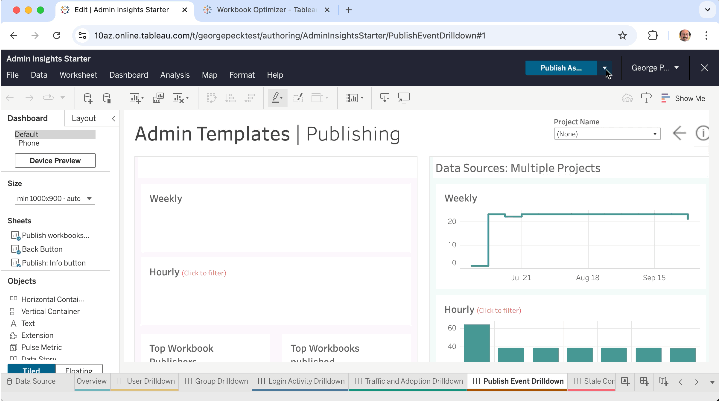
Task: Click the New Dashboard icon at bottom tabs
Action: coord(644,381)
